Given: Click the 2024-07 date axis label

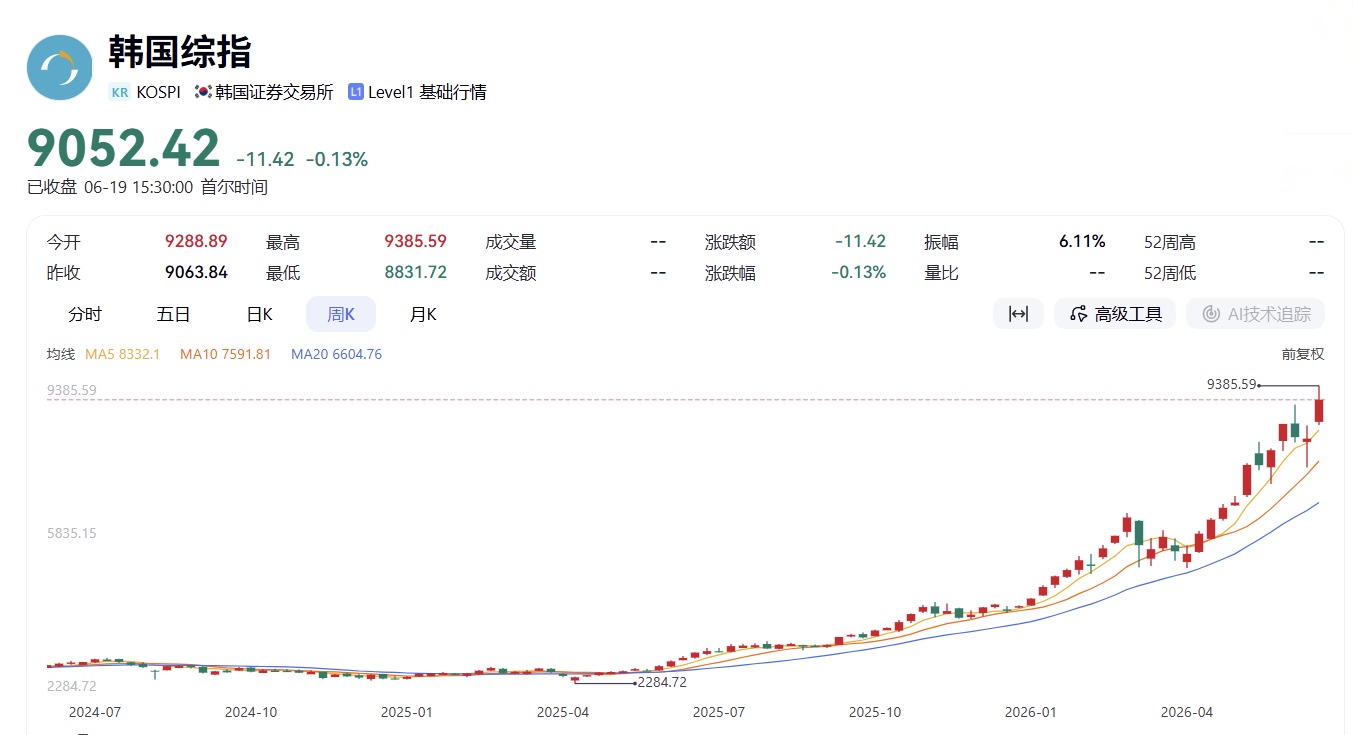Looking at the screenshot, I should [93, 712].
